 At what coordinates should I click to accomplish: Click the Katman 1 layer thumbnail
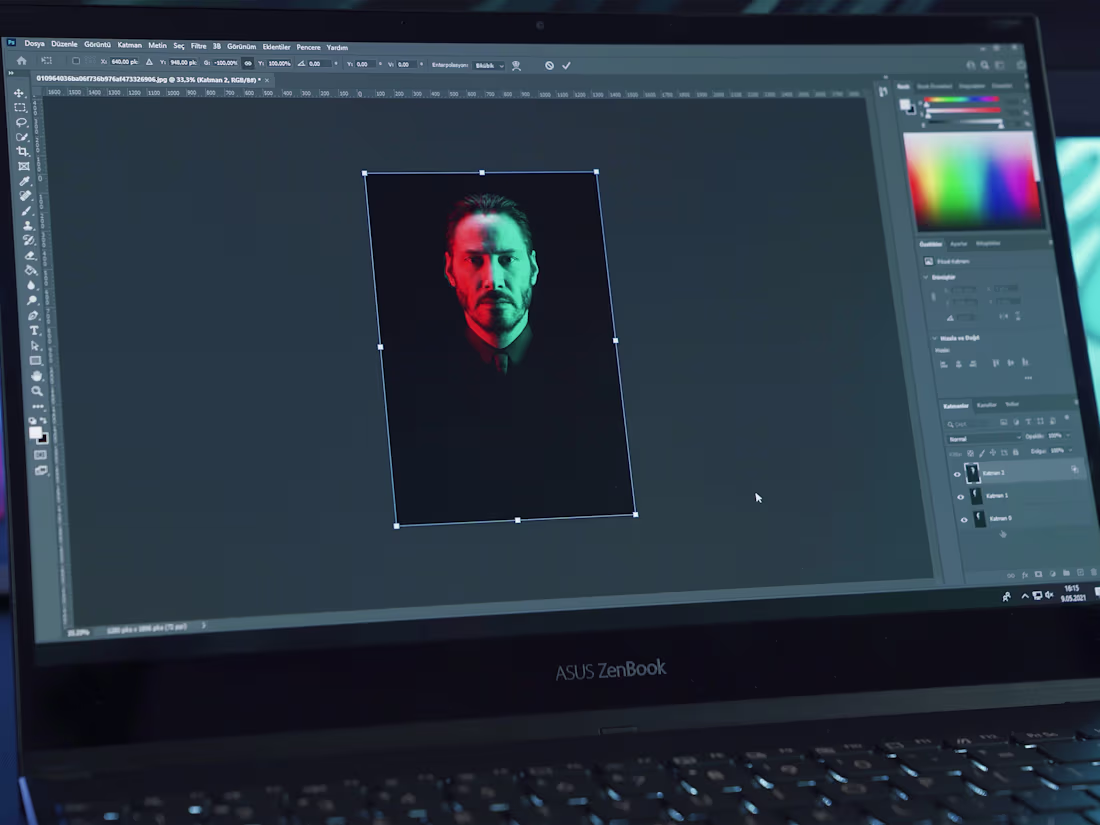(x=976, y=497)
